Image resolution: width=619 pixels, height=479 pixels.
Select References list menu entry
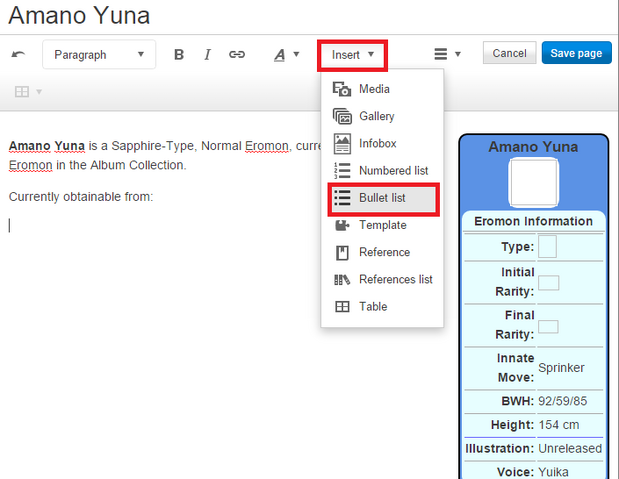(x=382, y=280)
